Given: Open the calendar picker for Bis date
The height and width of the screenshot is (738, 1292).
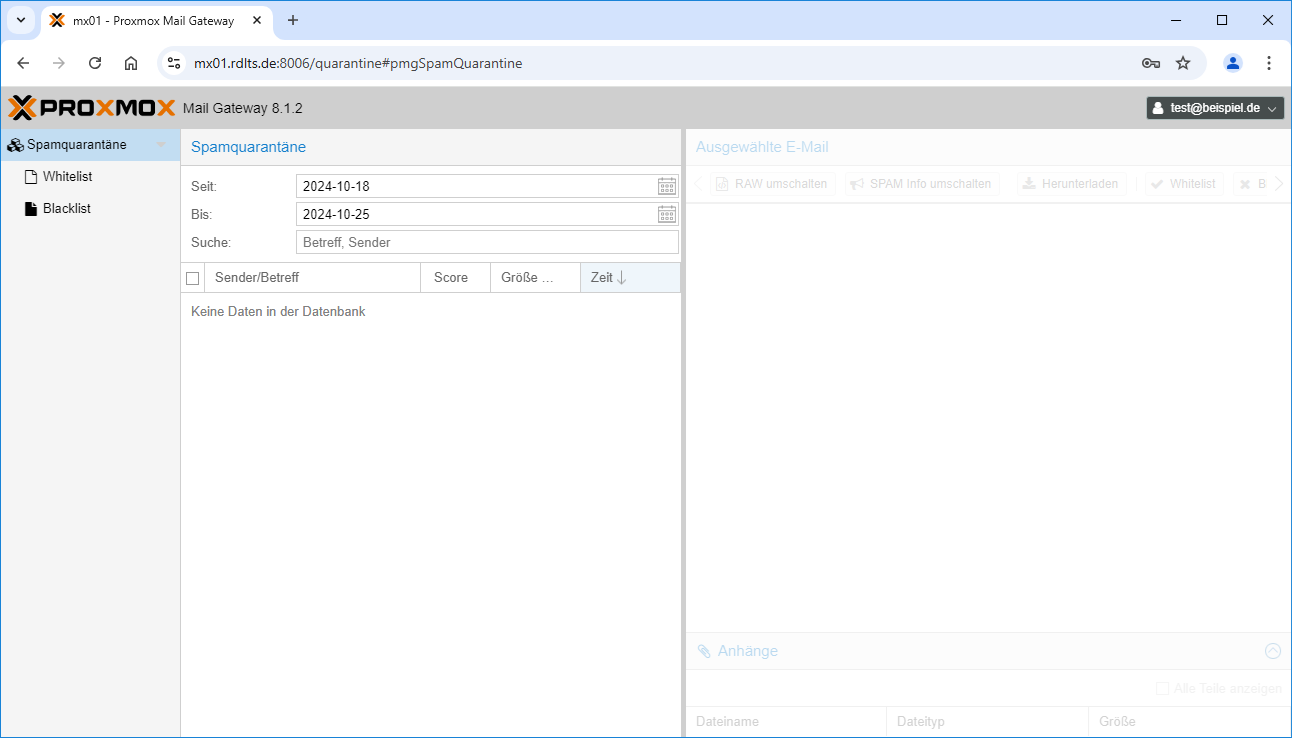Looking at the screenshot, I should click(667, 214).
